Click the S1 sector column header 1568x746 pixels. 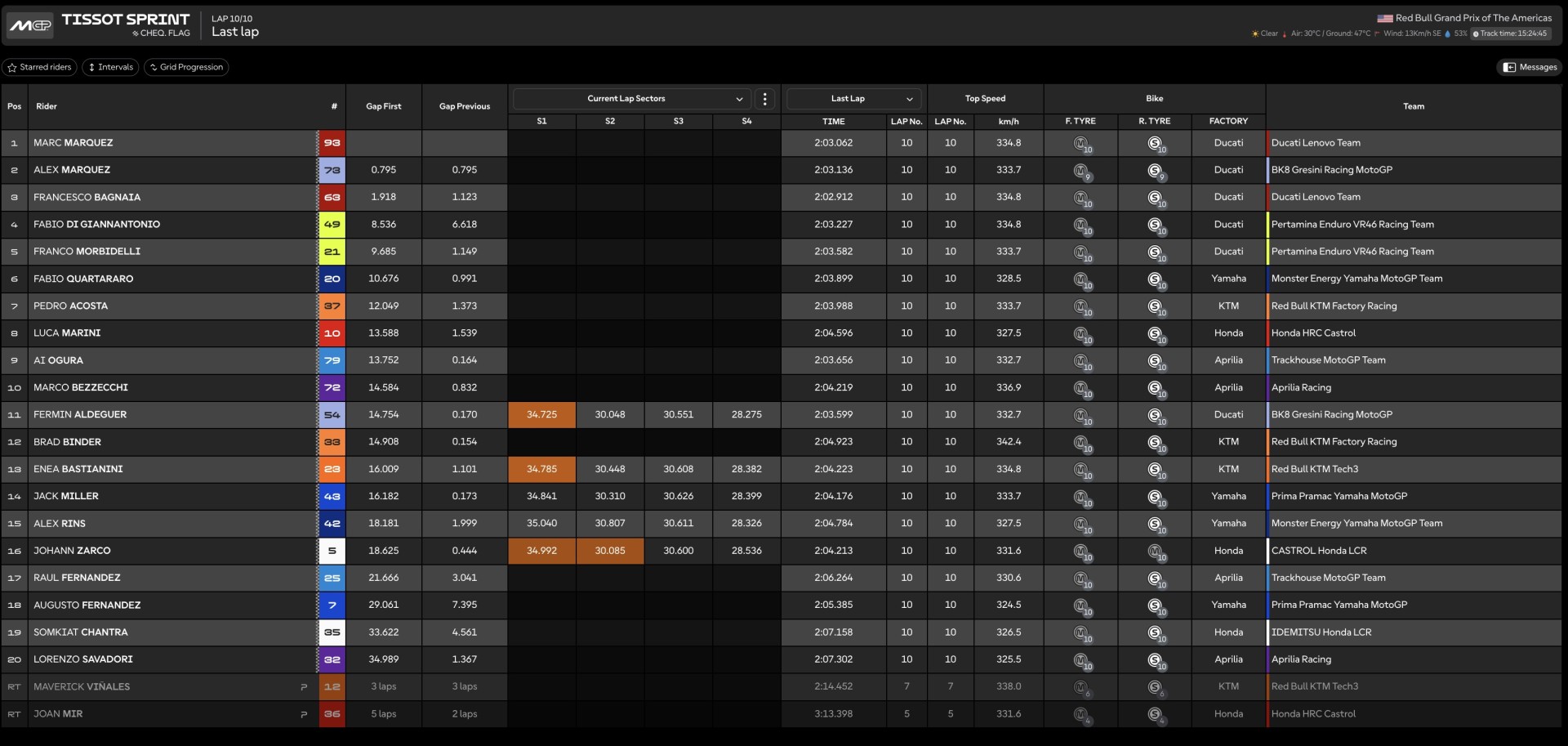541,121
